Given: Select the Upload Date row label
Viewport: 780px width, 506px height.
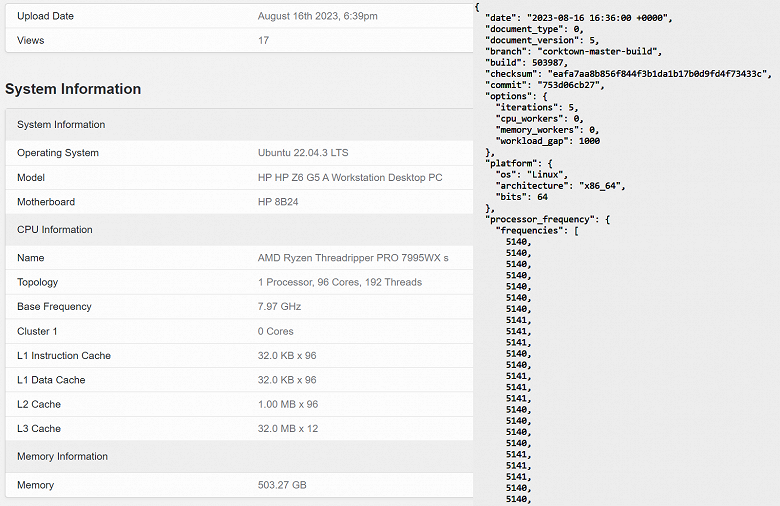Looking at the screenshot, I should pos(45,16).
